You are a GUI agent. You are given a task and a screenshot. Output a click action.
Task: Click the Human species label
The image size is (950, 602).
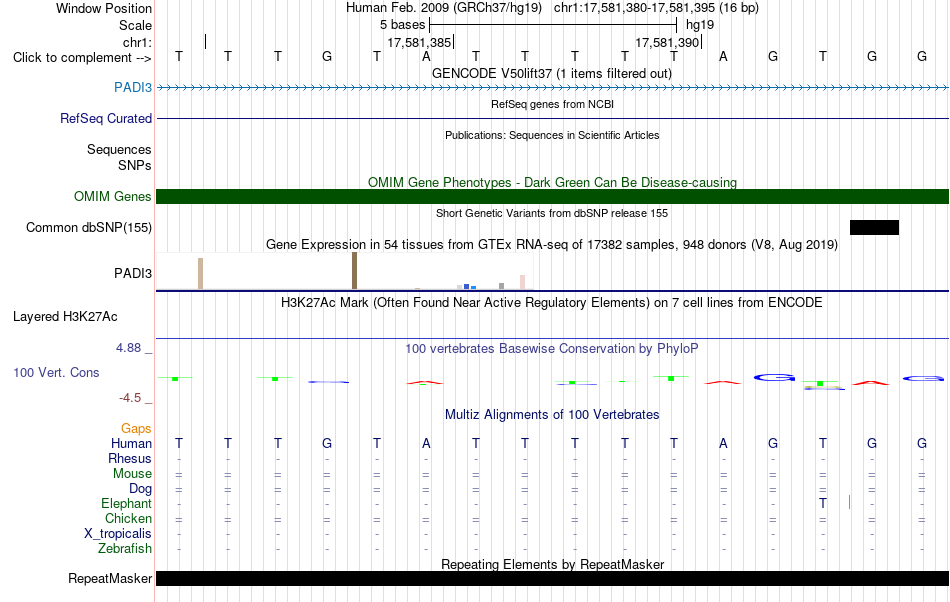[131, 443]
